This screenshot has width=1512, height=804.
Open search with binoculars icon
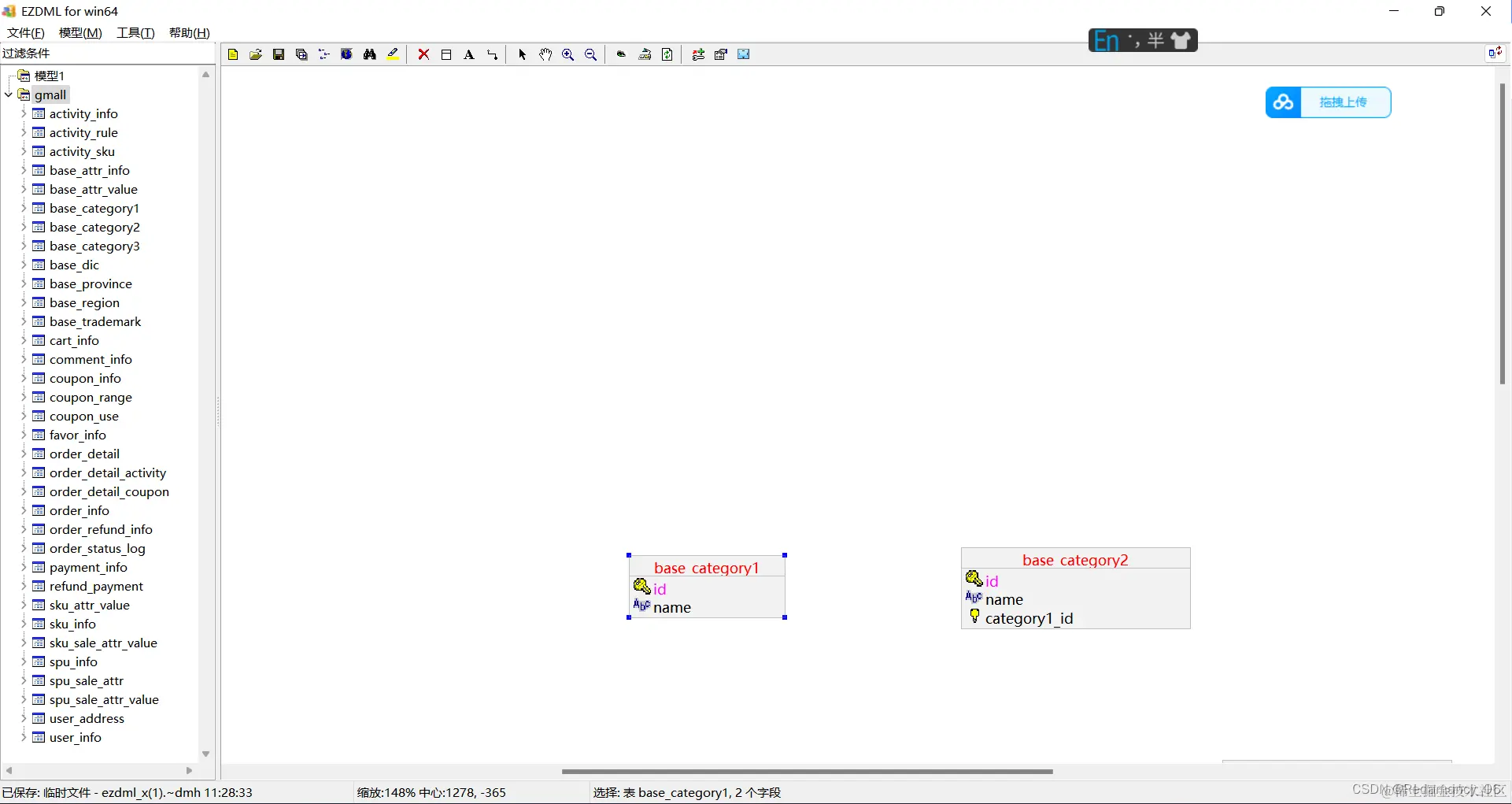coord(370,54)
